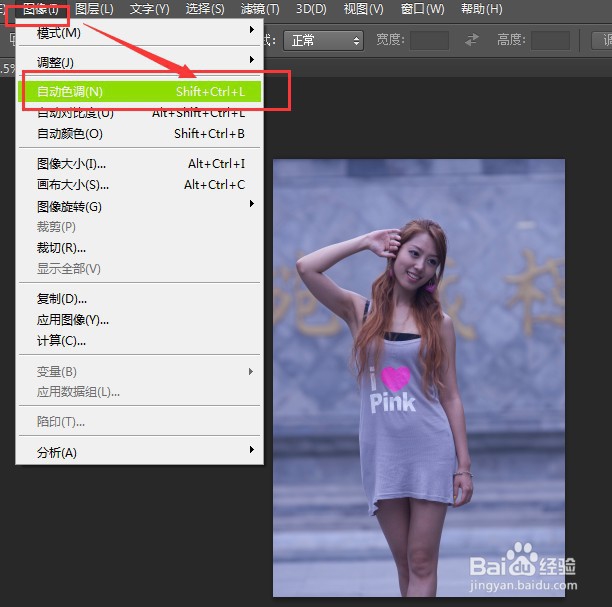Click the 高度 input field
This screenshot has height=607, width=612.
point(550,40)
